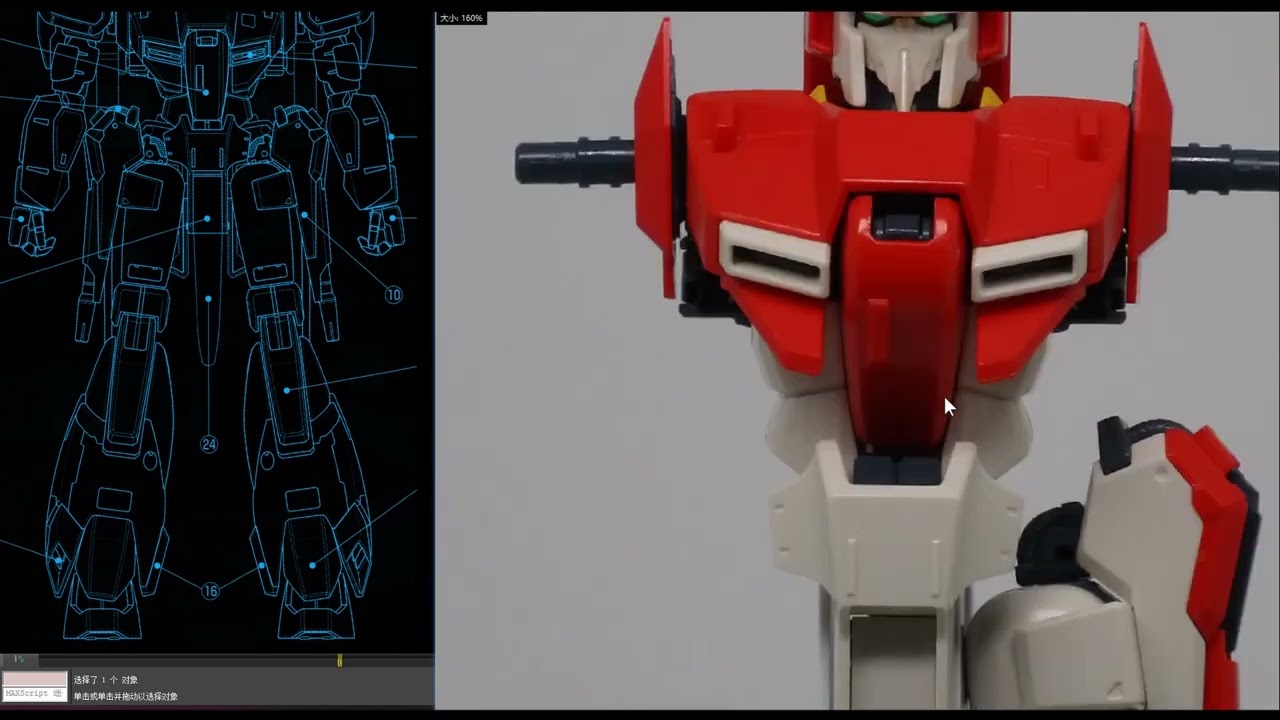Click the blueprint callout number 16
The image size is (1280, 720).
tap(210, 591)
